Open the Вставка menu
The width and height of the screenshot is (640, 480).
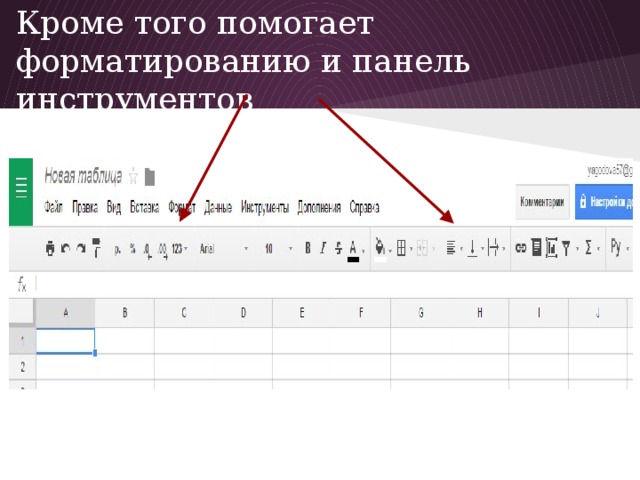coord(144,207)
